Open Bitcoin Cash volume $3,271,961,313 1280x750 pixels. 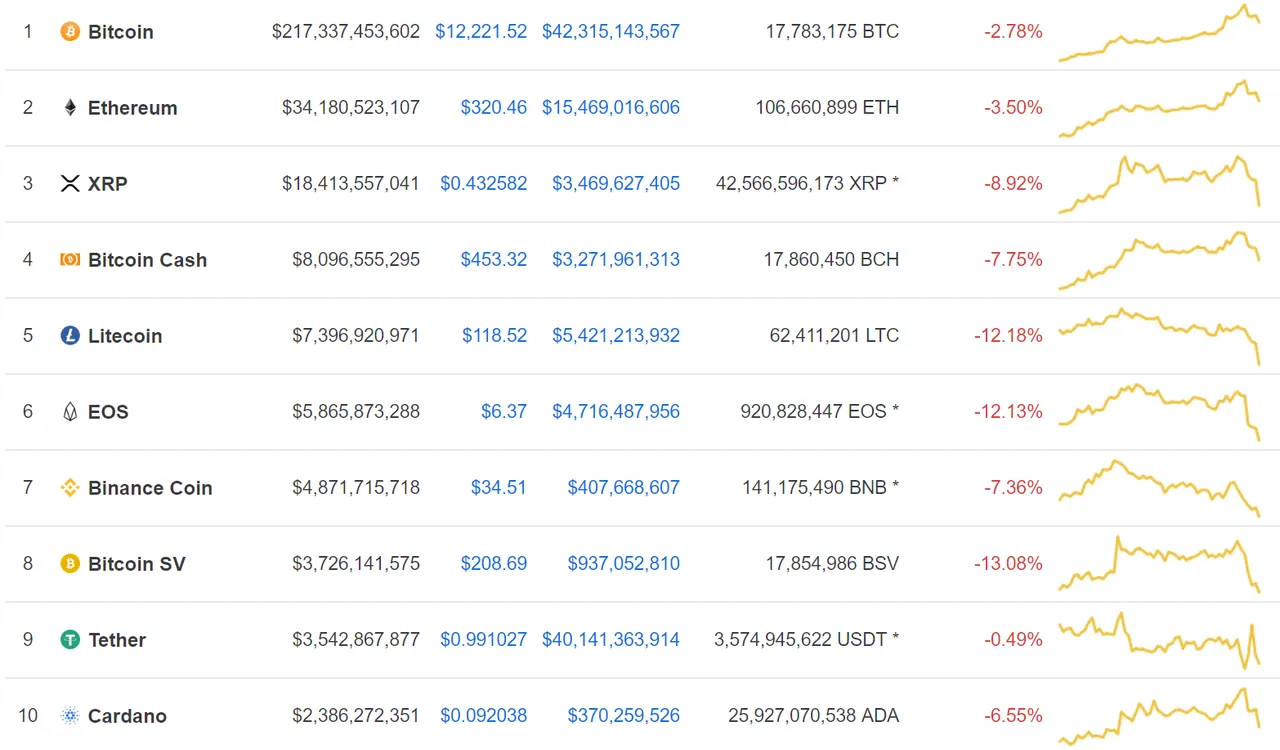(616, 260)
